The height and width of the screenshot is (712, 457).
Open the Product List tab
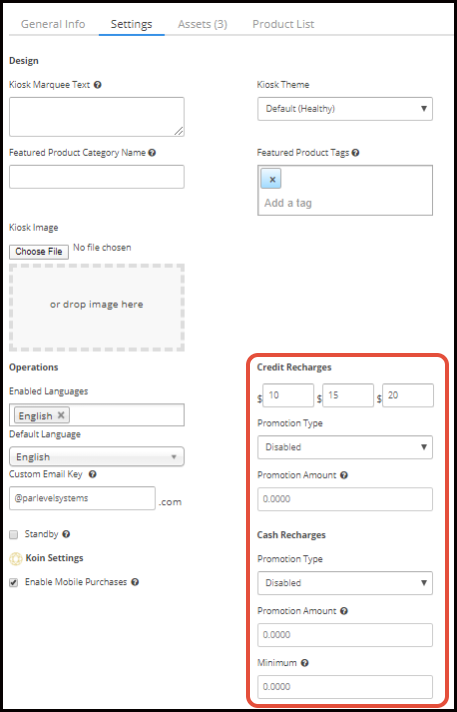click(x=283, y=24)
